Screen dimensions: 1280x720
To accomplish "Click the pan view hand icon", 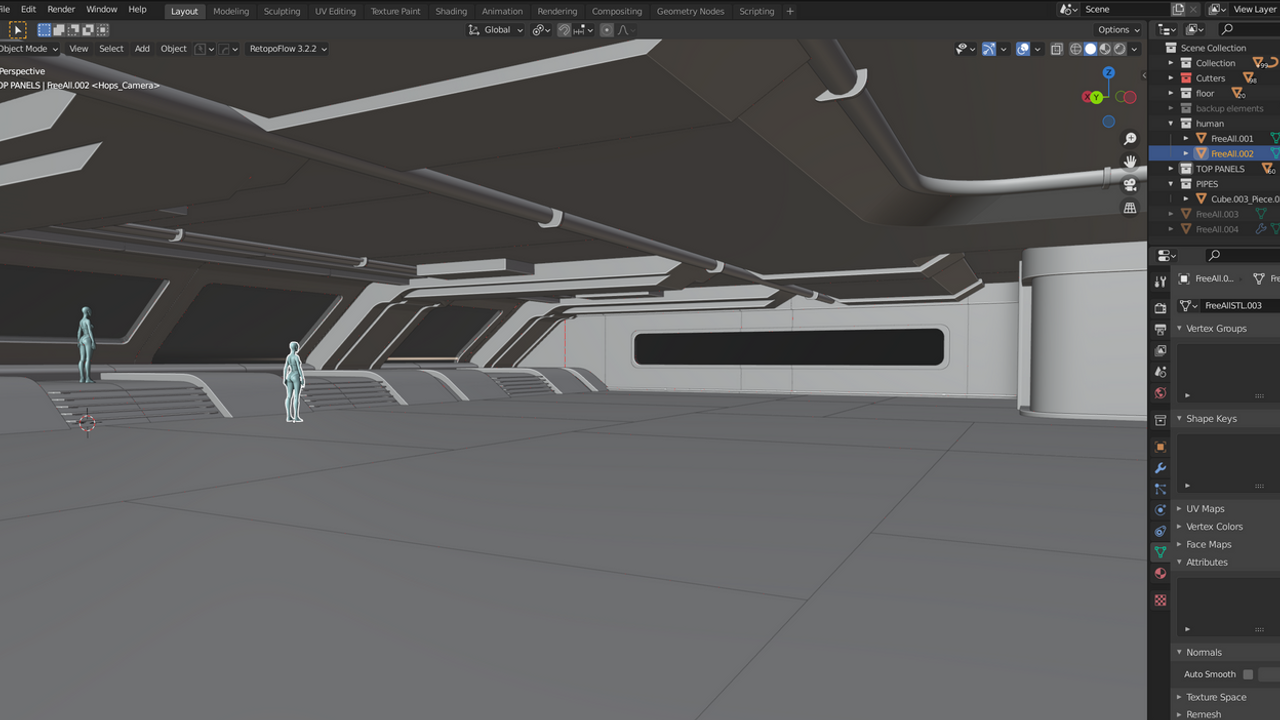I will (1130, 162).
